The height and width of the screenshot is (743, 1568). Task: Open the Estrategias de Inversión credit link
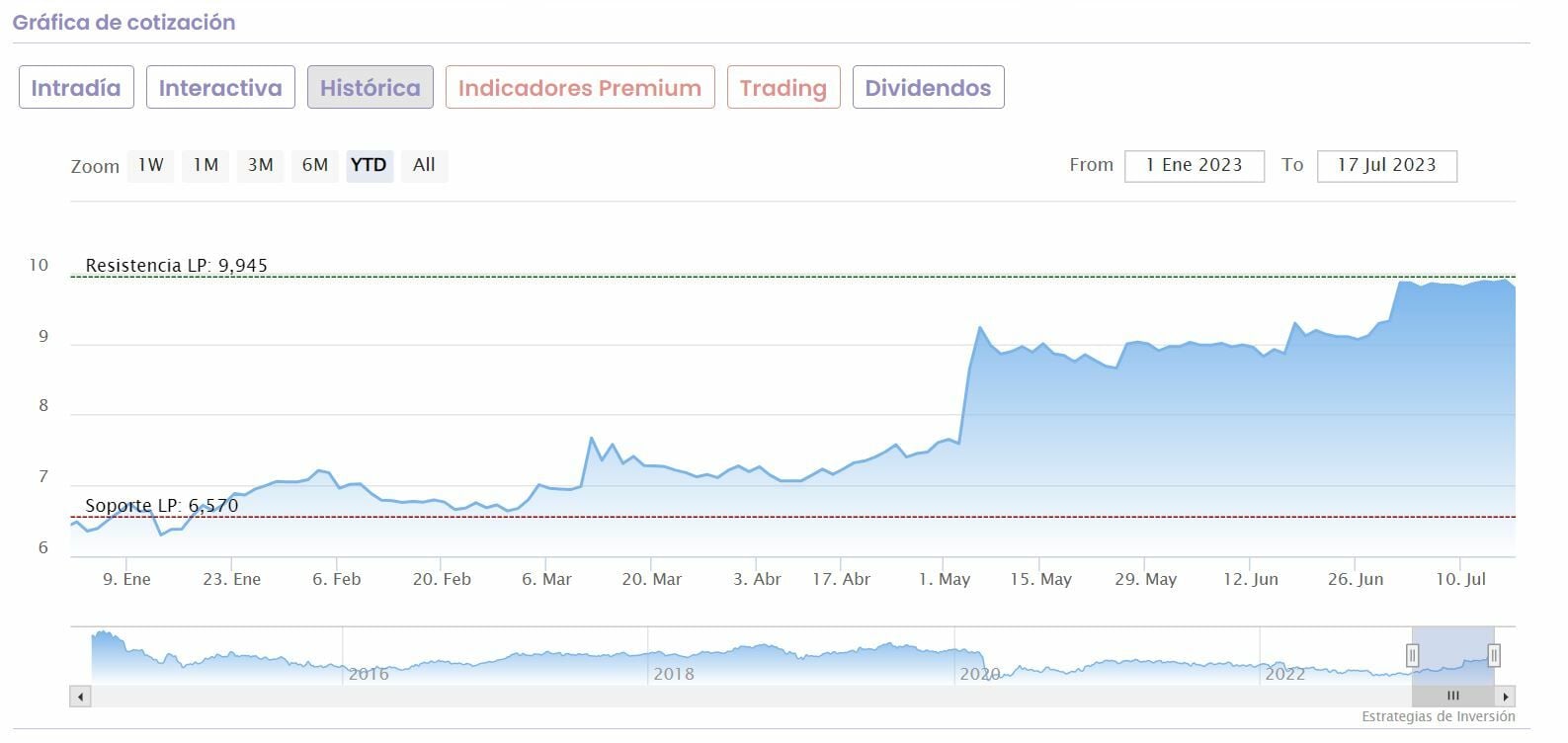click(1438, 717)
